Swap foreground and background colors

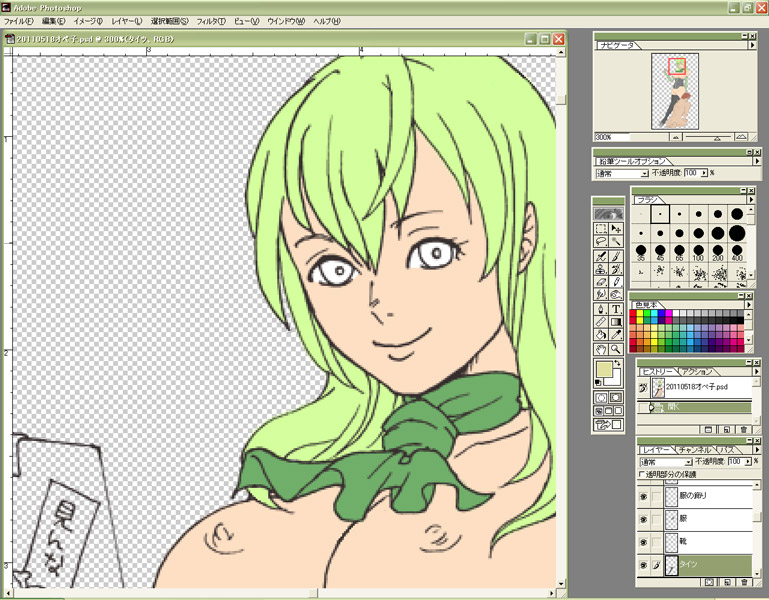pyautogui.click(x=618, y=364)
